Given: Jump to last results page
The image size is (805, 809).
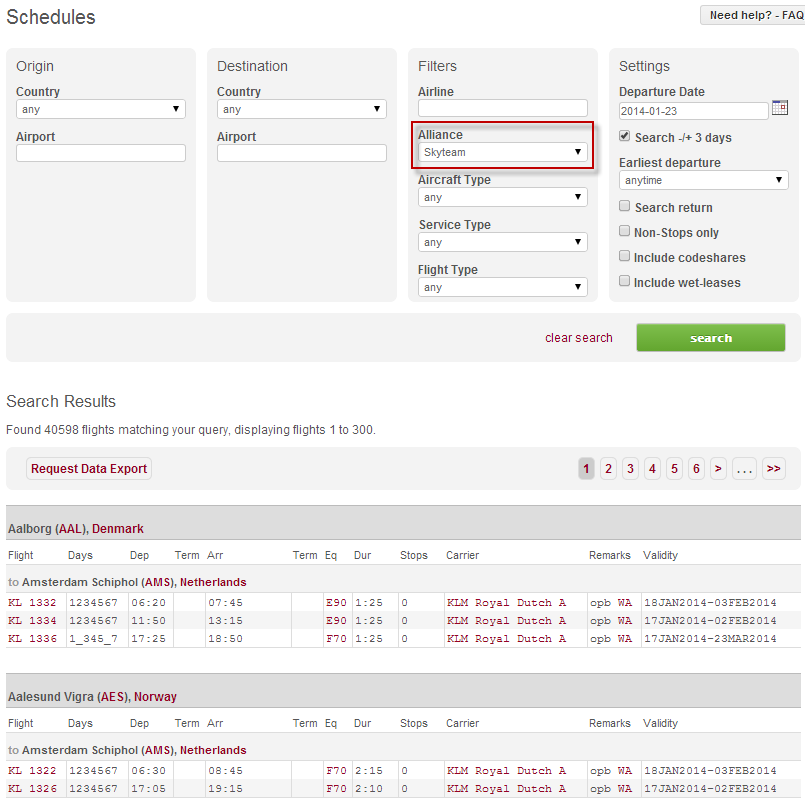Looking at the screenshot, I should [773, 469].
